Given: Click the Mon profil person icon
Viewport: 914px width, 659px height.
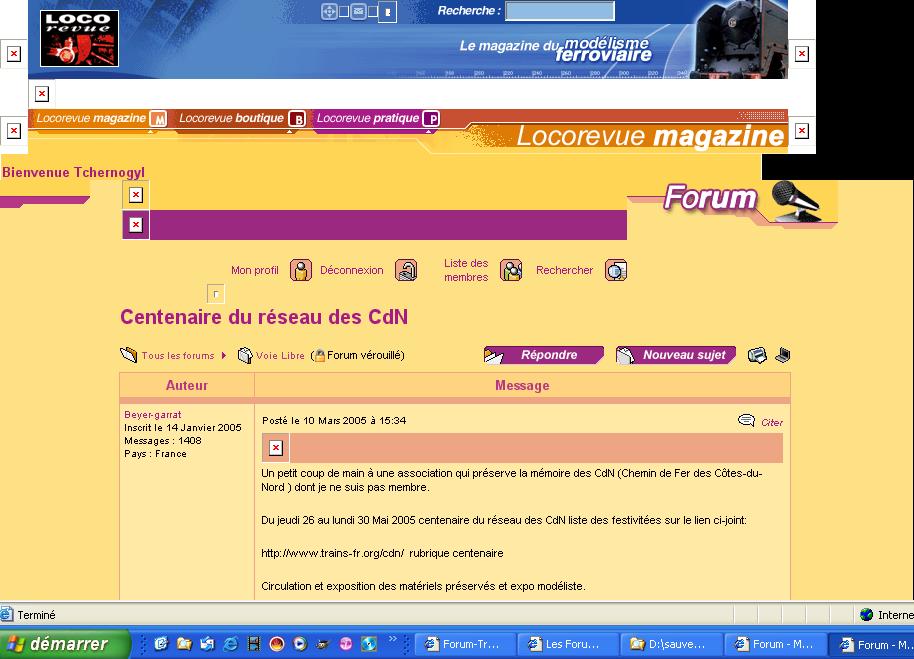Looking at the screenshot, I should [301, 270].
